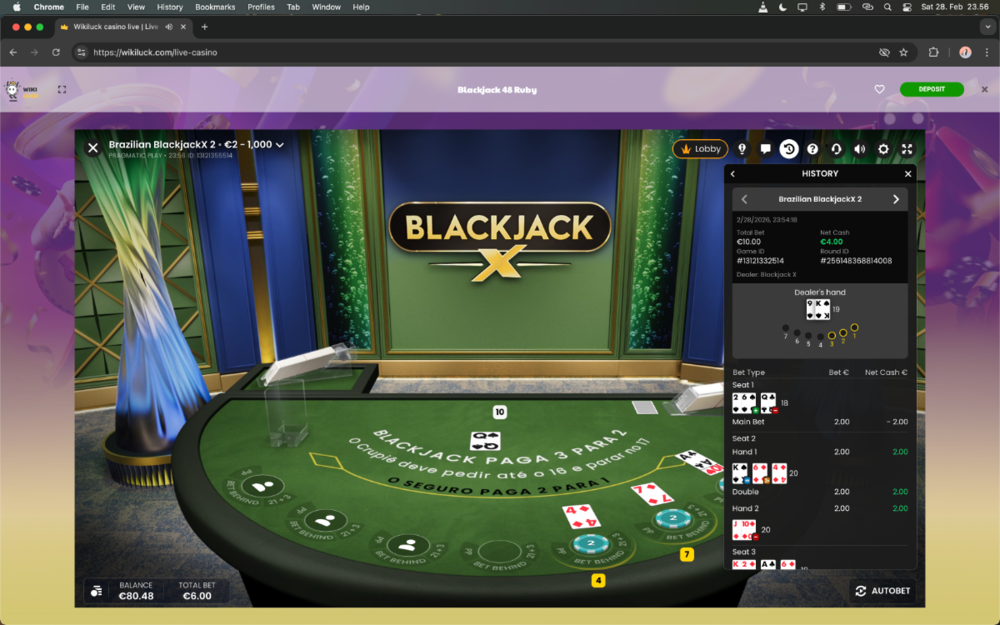1000x625 pixels.
Task: Open the Bookmarks menu in menu bar
Action: 215,7
